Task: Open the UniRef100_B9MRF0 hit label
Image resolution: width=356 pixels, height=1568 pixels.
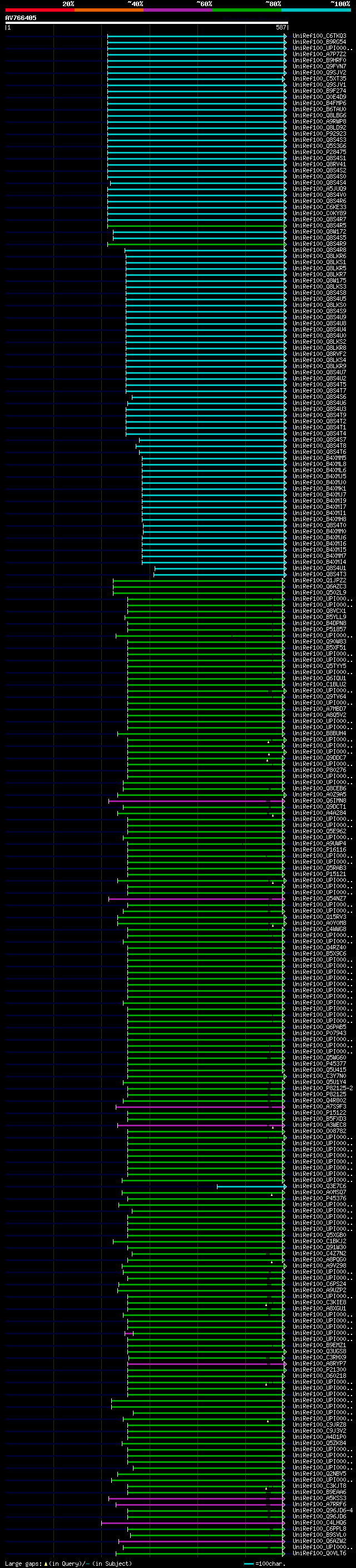Action: 319,60
